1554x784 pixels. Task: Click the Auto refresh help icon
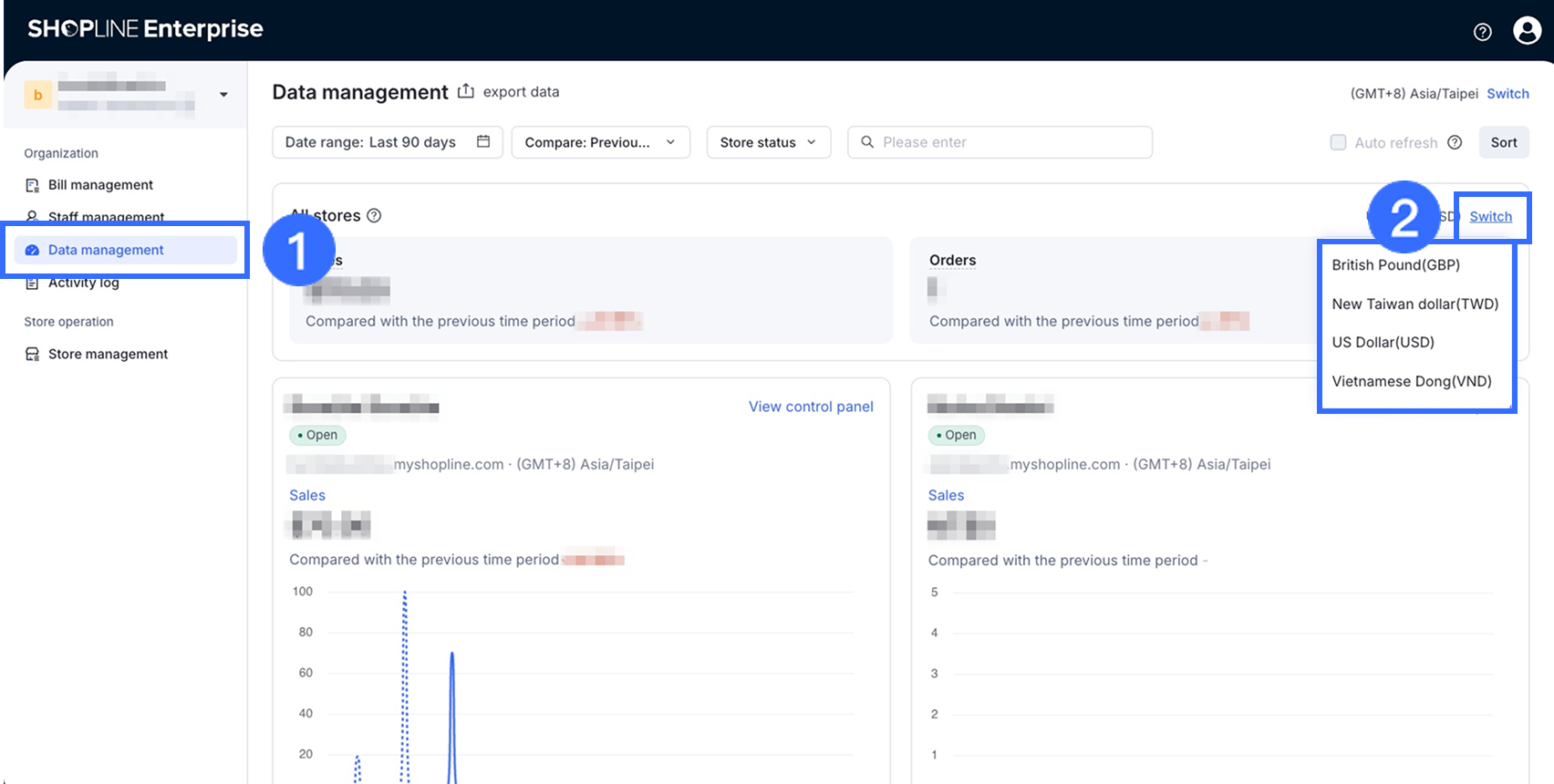click(1455, 142)
